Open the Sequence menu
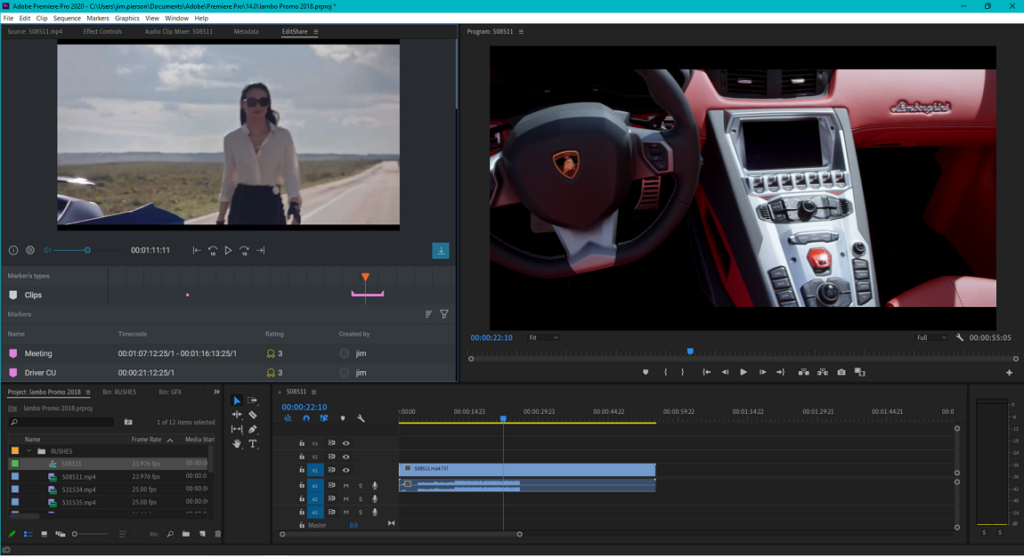This screenshot has height=558, width=1024. pos(67,18)
